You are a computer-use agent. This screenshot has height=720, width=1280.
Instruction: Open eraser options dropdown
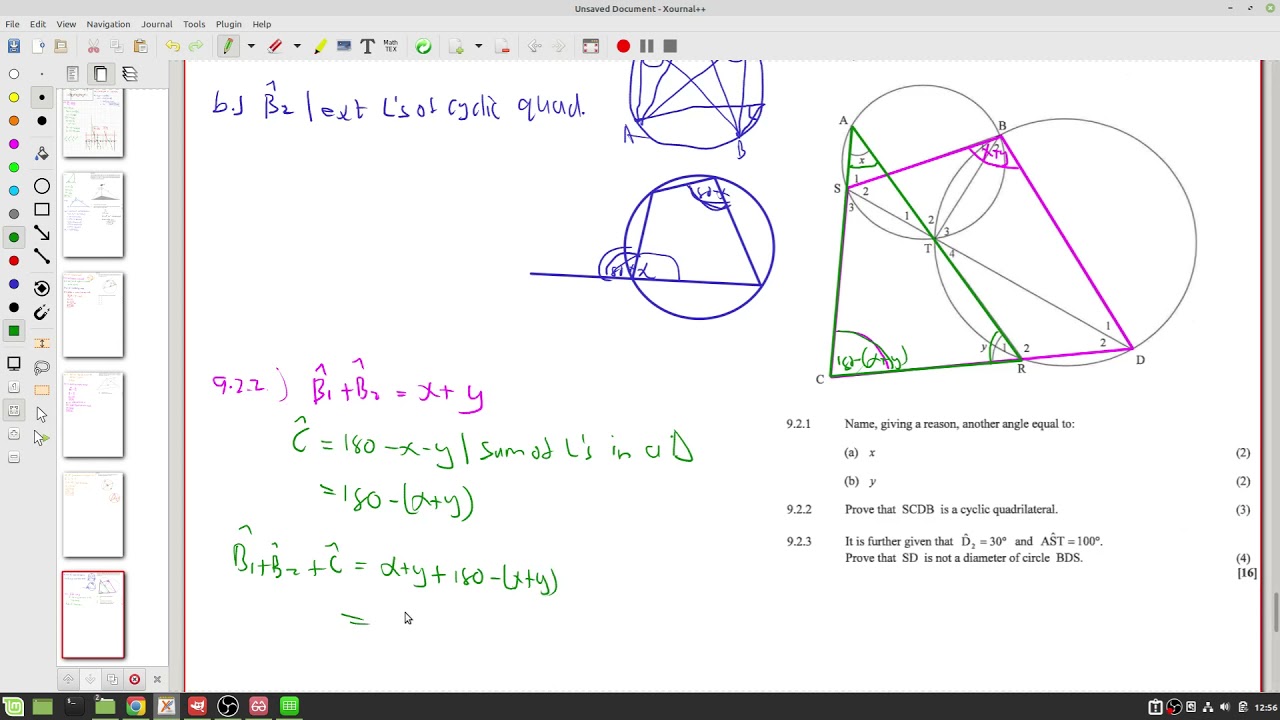click(x=297, y=46)
